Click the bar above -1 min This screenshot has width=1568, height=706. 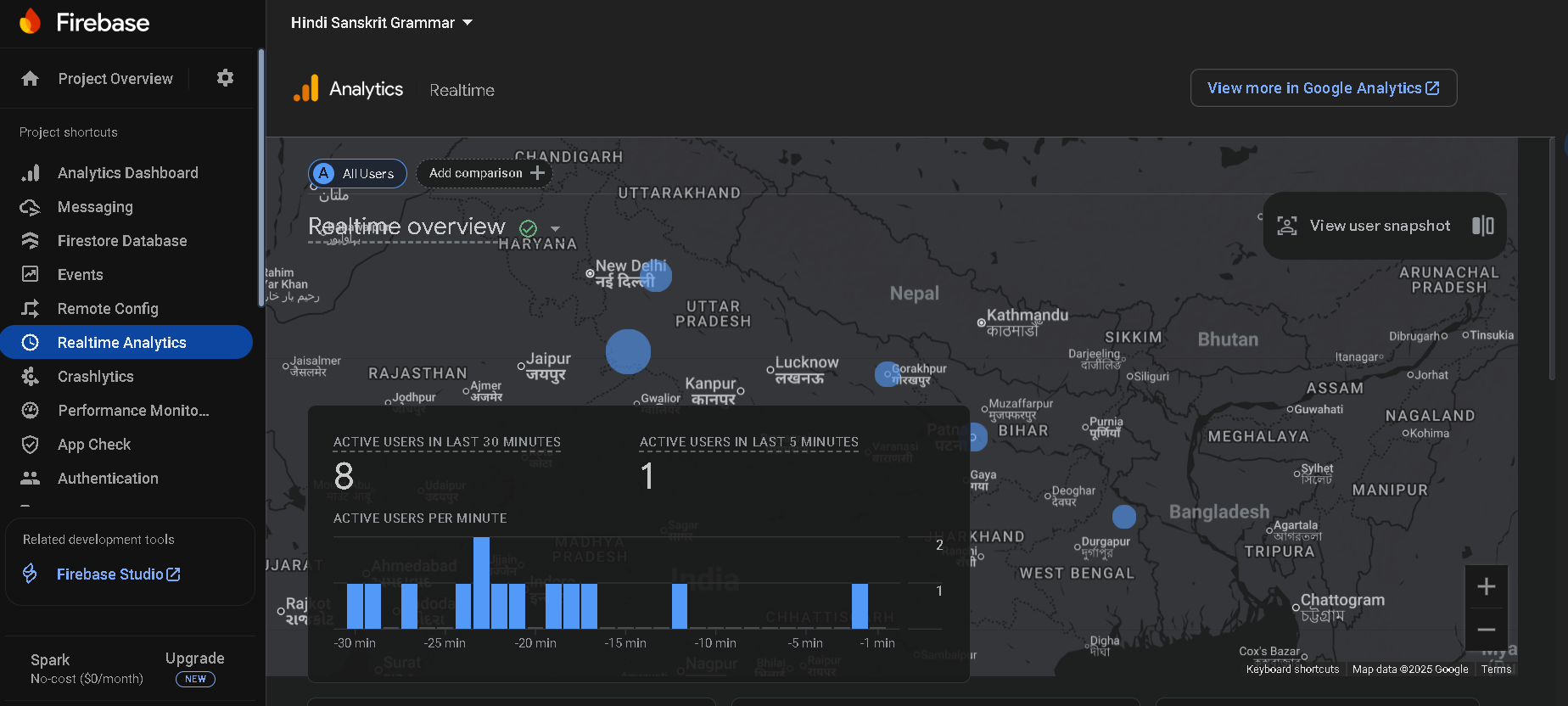860,606
